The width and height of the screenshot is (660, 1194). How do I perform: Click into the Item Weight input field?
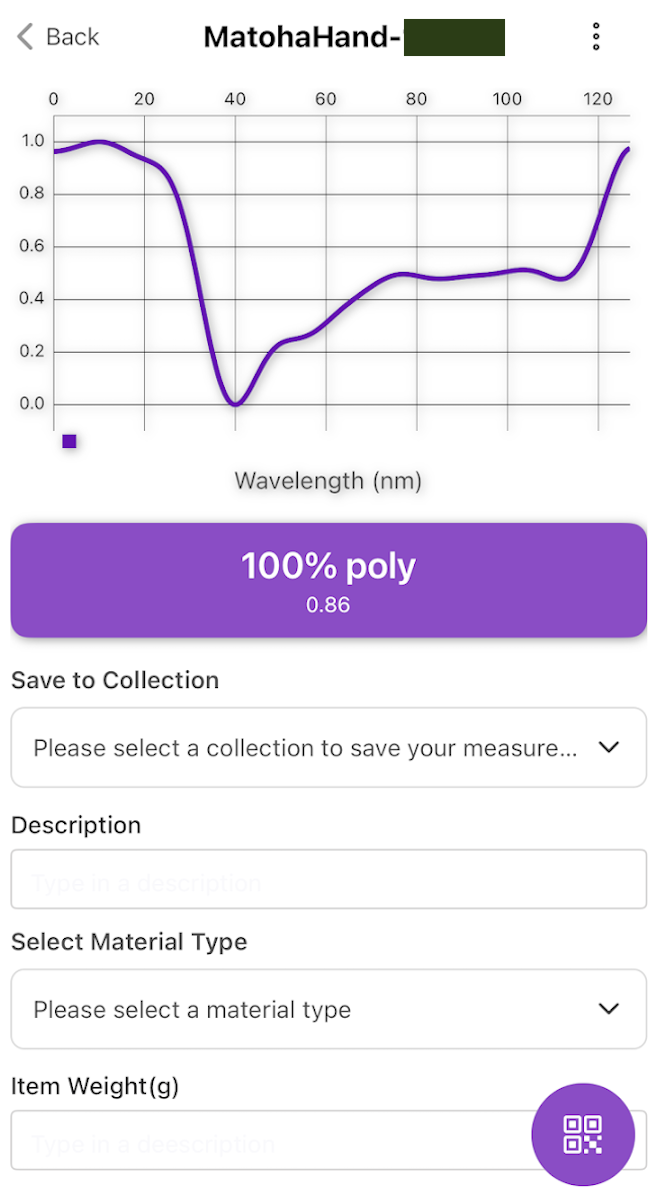270,1141
